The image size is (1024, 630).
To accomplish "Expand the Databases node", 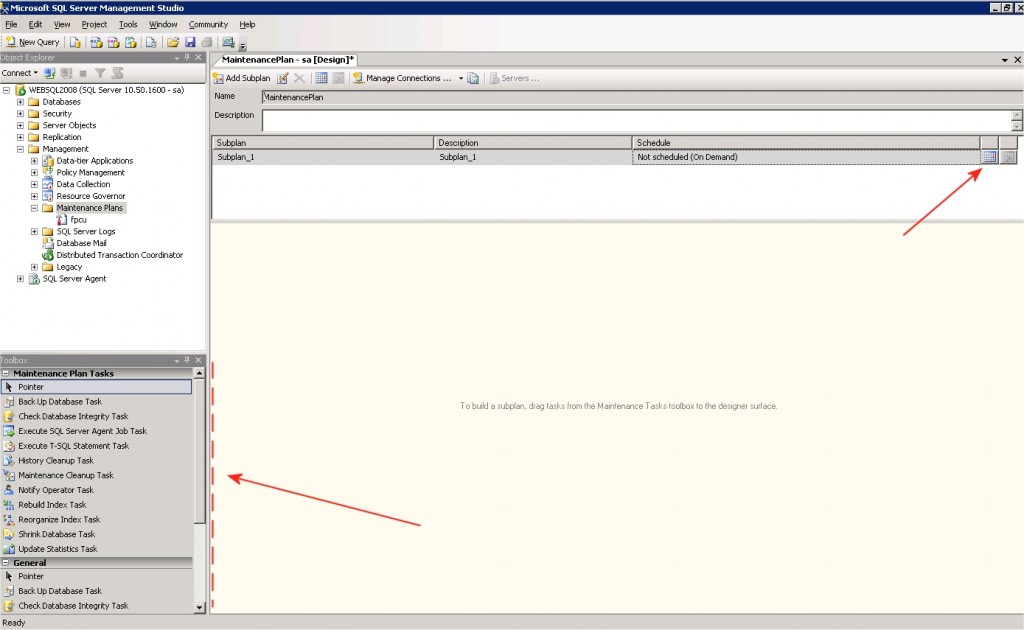I will point(20,102).
